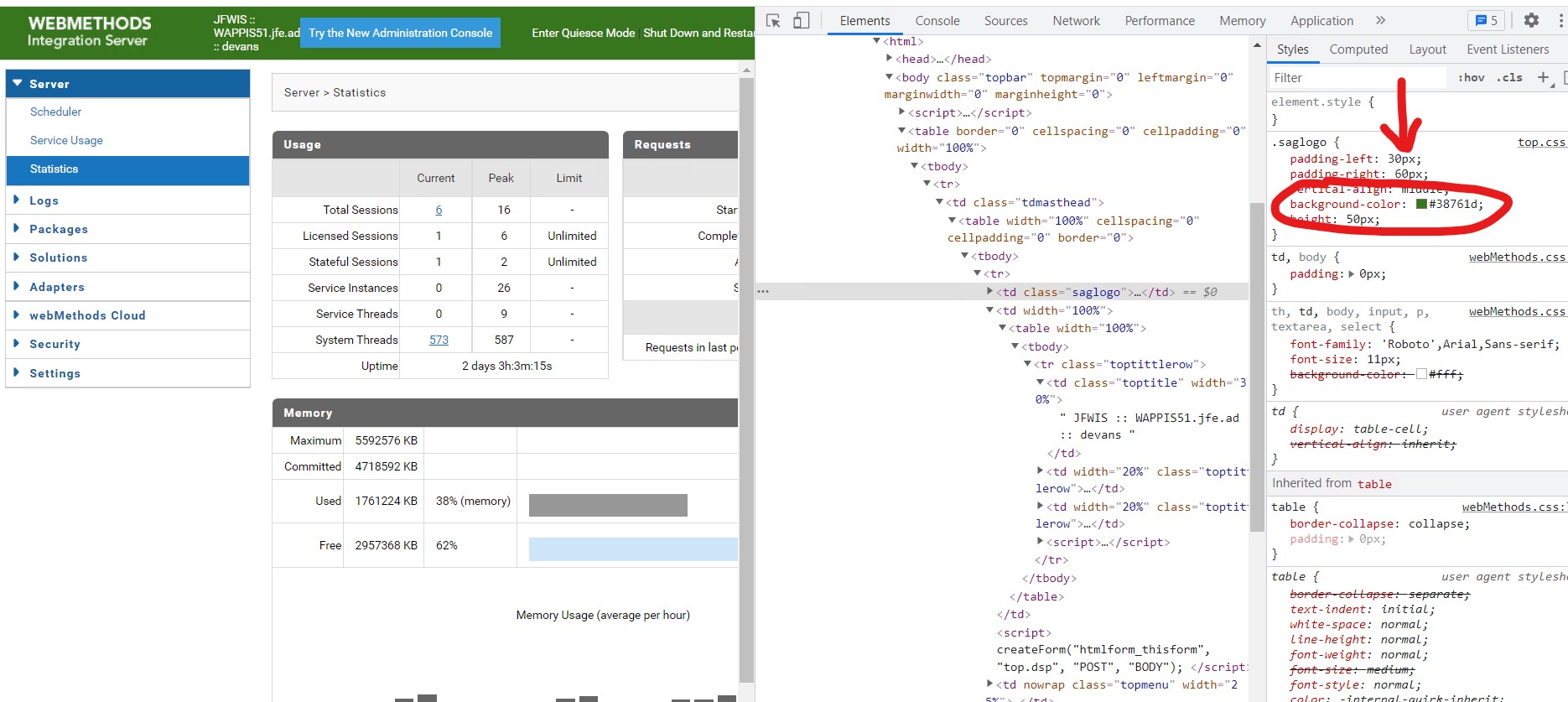Add new style rule plus icon

click(1543, 77)
